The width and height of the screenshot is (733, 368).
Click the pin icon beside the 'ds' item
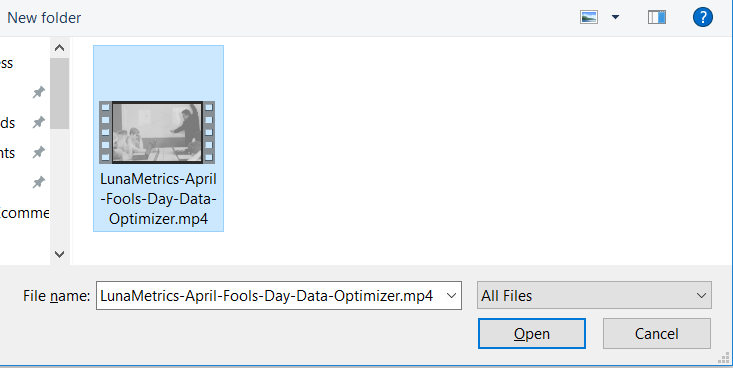tap(39, 122)
